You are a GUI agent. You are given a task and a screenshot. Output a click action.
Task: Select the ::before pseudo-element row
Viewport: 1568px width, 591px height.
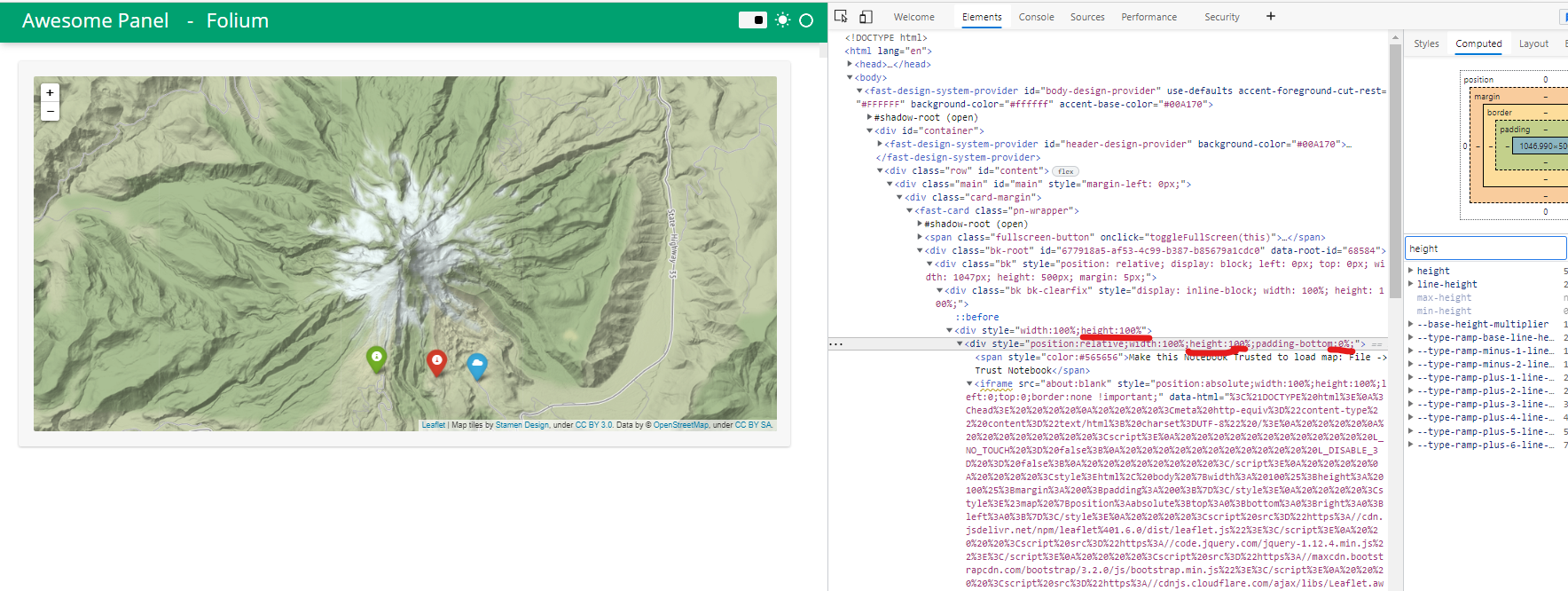[x=977, y=317]
